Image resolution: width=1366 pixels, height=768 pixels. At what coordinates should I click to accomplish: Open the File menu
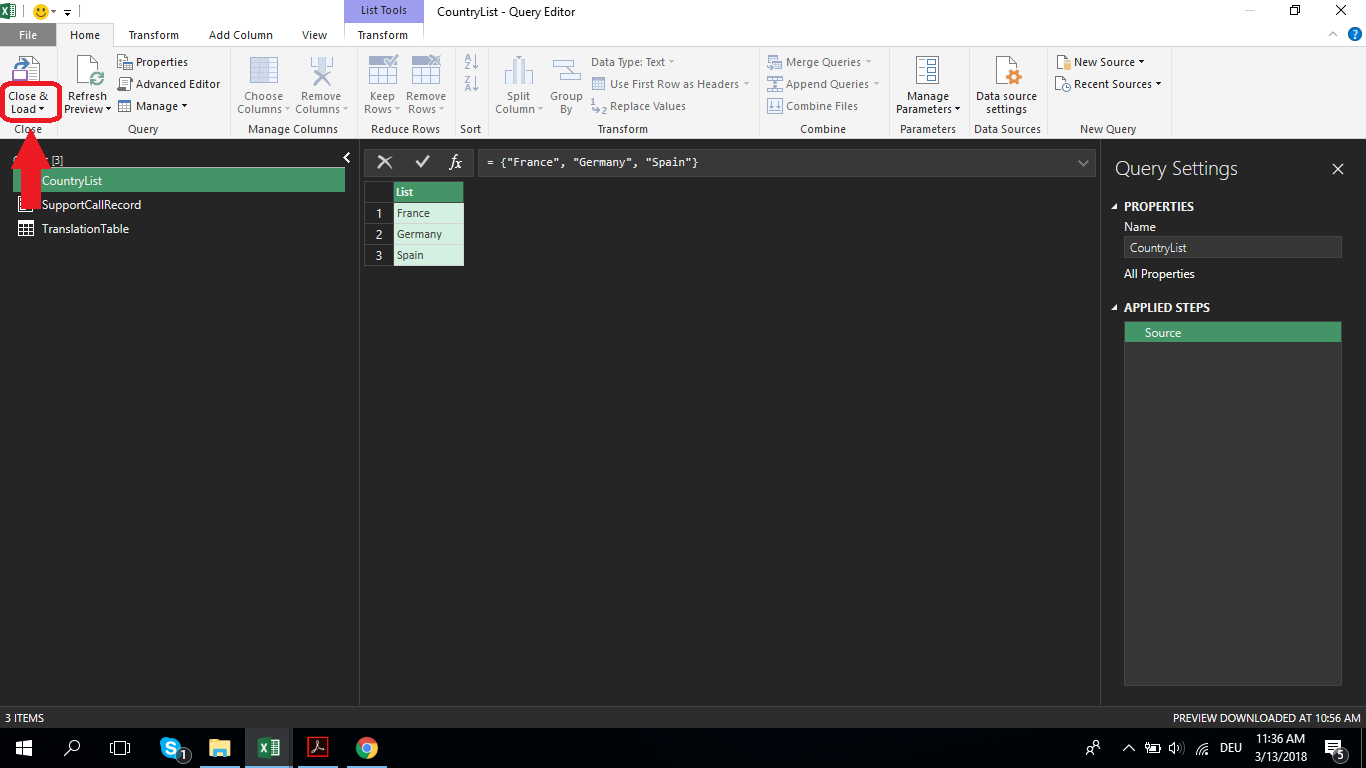(28, 34)
